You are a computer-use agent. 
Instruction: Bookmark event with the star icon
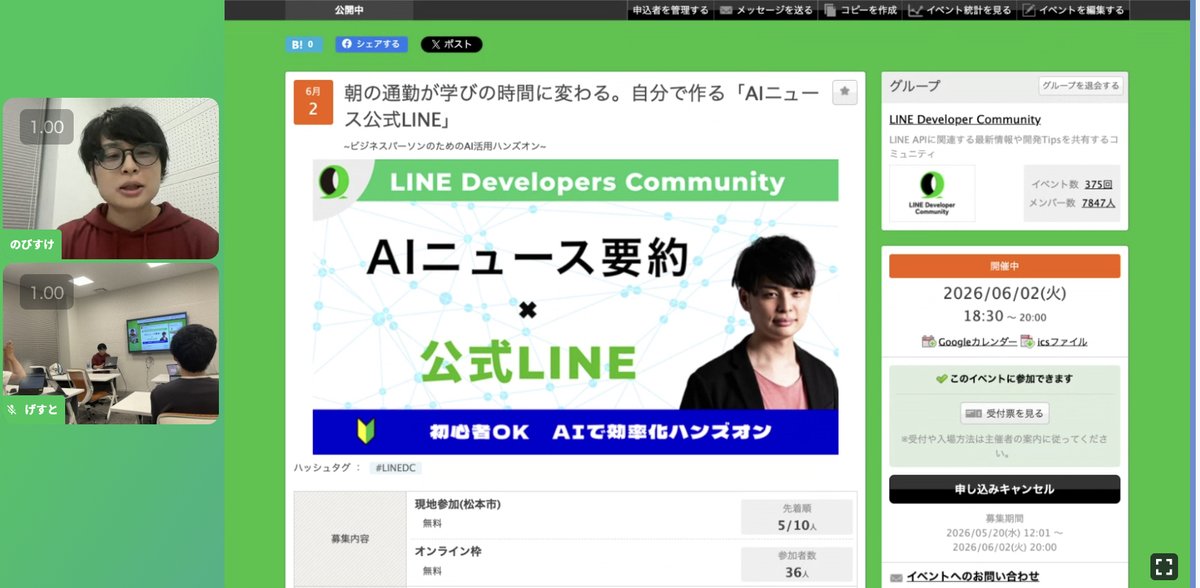(845, 92)
